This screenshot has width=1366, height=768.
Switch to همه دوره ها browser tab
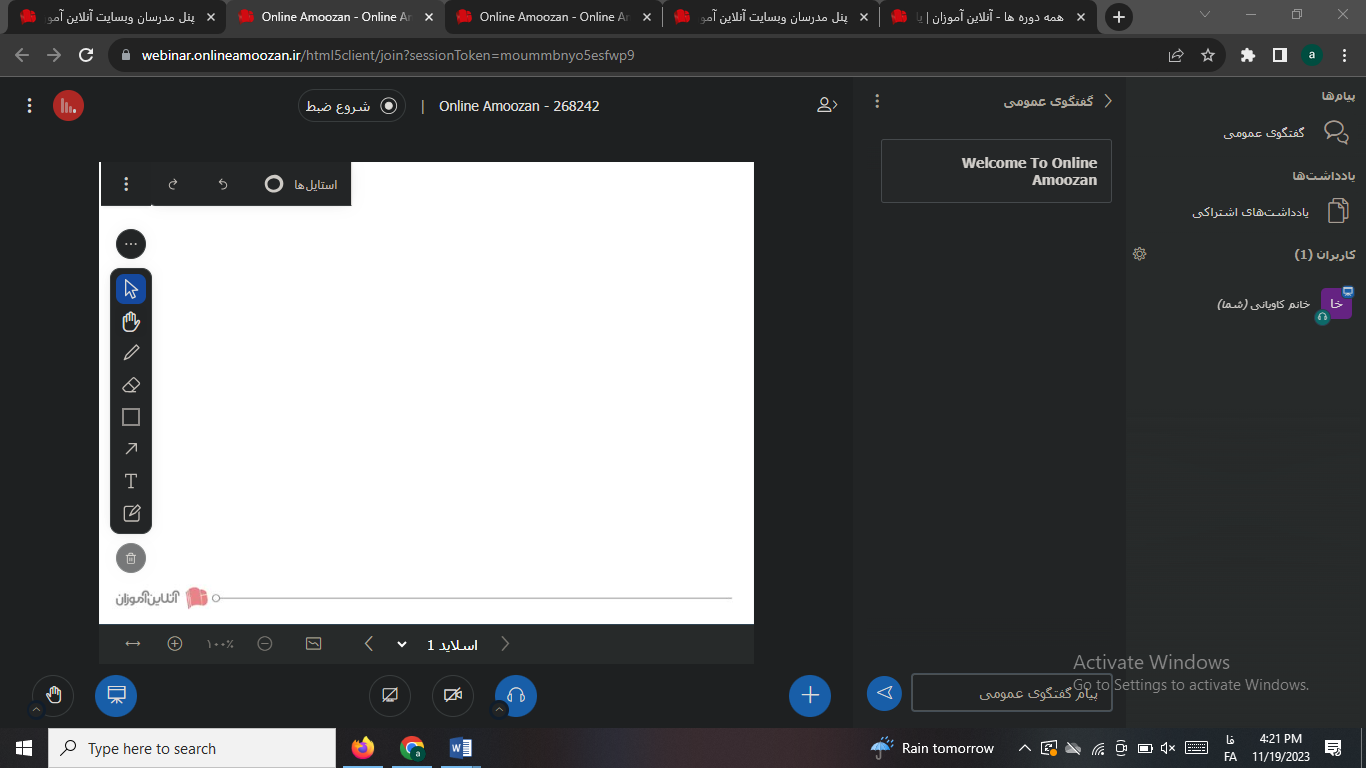(x=988, y=17)
